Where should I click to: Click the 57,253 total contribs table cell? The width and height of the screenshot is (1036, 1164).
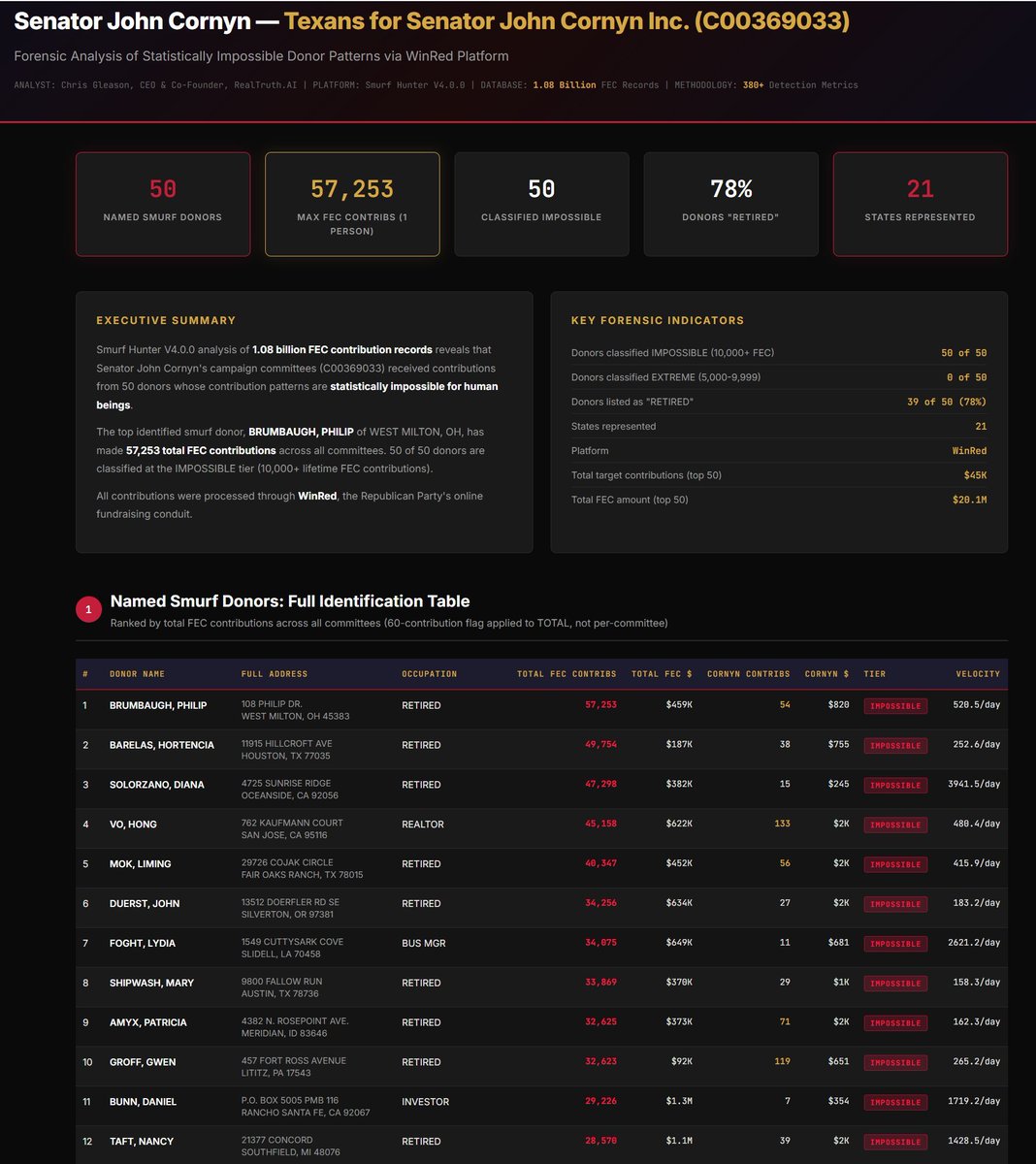600,705
